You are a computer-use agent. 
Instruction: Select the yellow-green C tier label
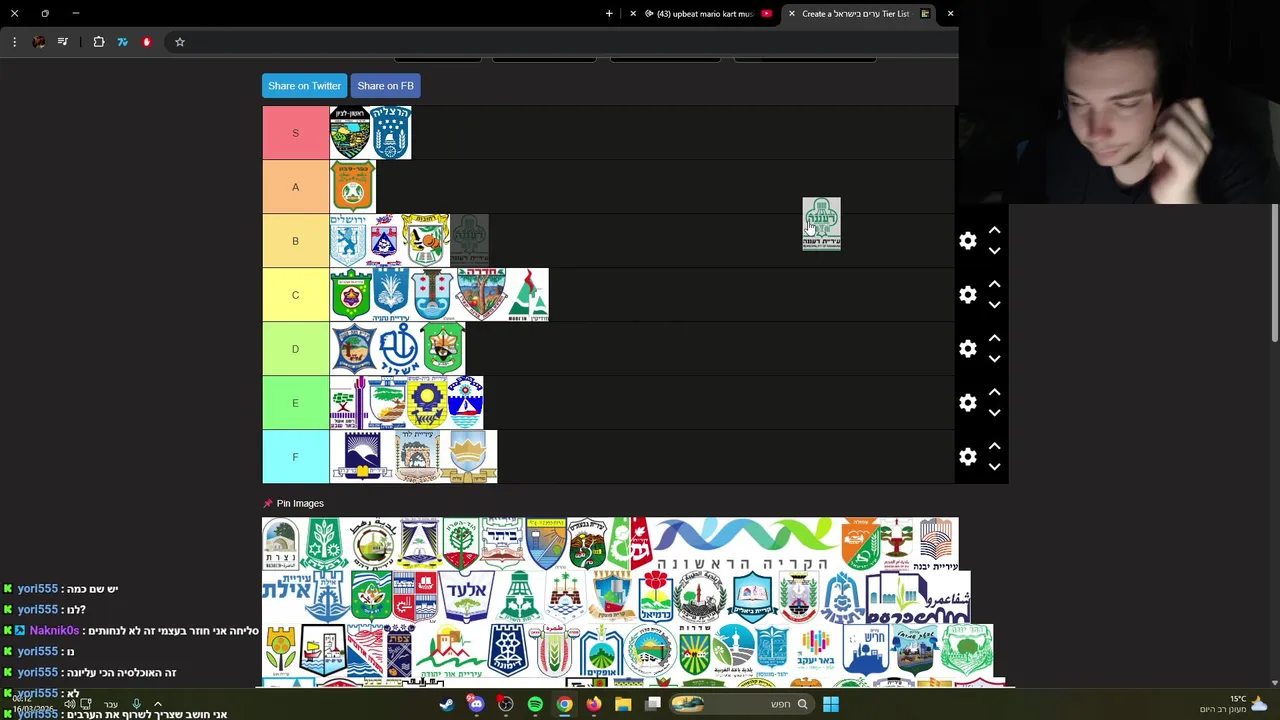pyautogui.click(x=295, y=295)
